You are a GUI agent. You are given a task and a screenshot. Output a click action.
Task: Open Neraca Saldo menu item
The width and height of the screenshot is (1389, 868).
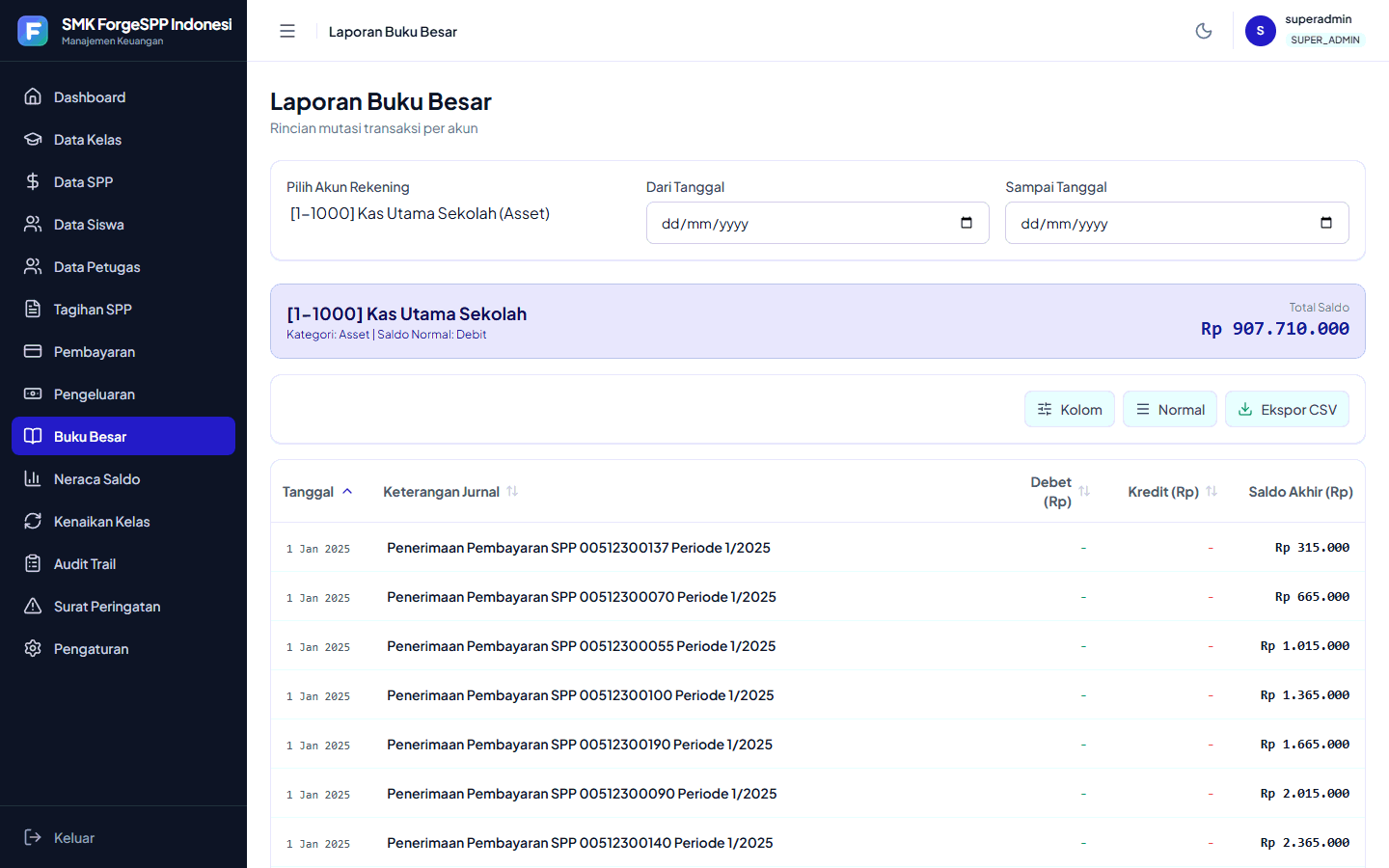tap(123, 478)
